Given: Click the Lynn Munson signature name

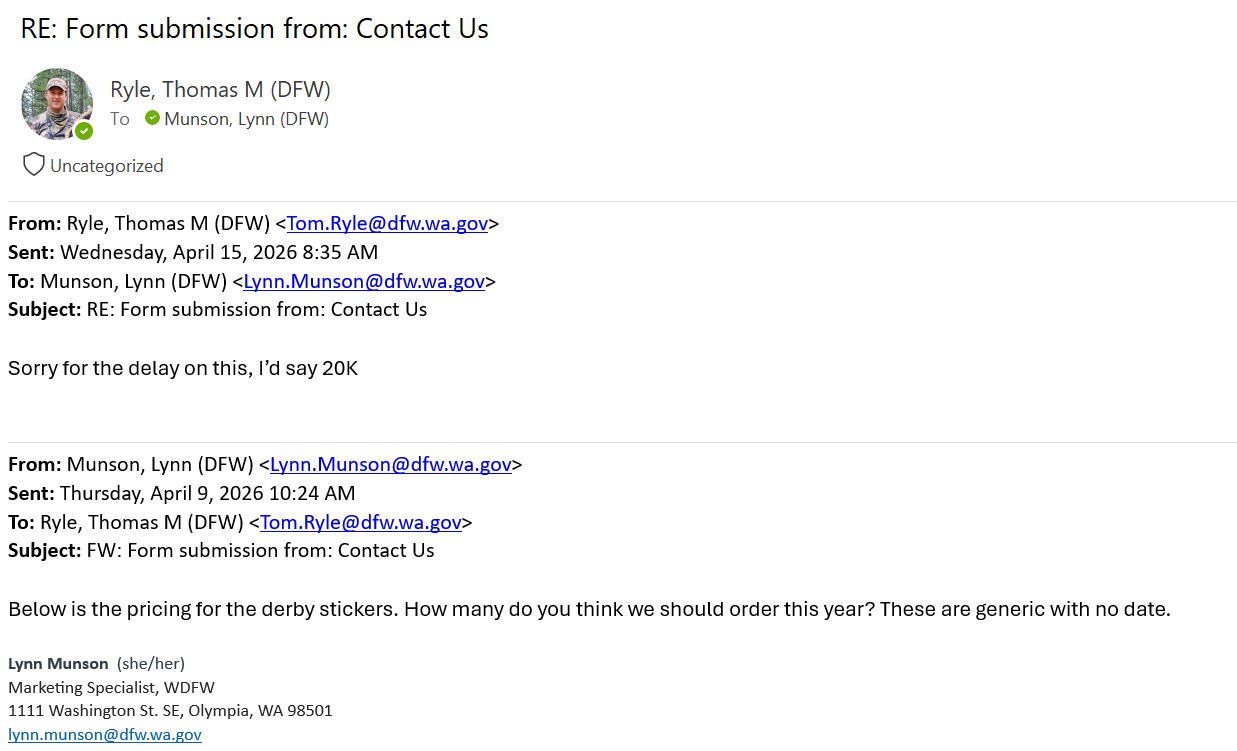Looking at the screenshot, I should pos(58,663).
